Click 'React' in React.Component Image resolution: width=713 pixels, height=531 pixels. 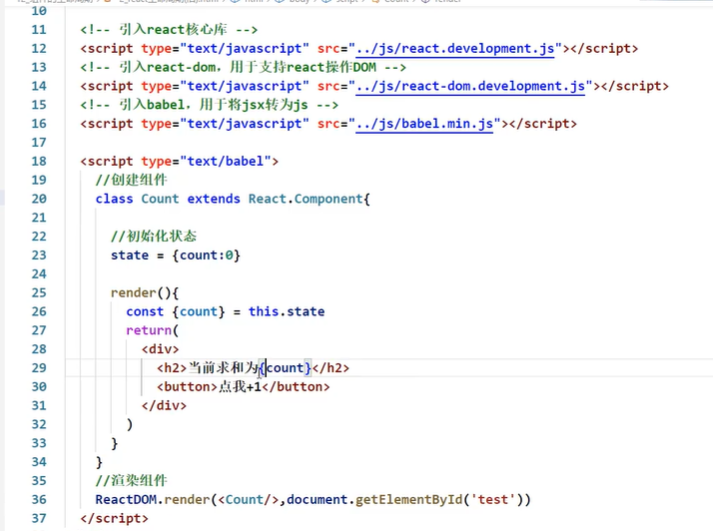267,199
